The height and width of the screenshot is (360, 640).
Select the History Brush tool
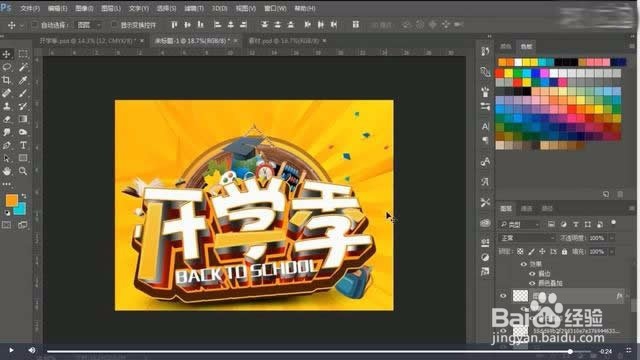pos(23,106)
